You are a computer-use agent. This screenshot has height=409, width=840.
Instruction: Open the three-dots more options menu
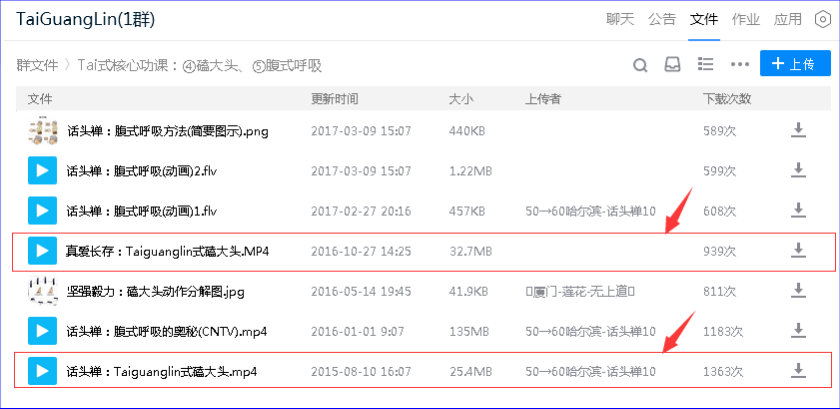tap(740, 65)
